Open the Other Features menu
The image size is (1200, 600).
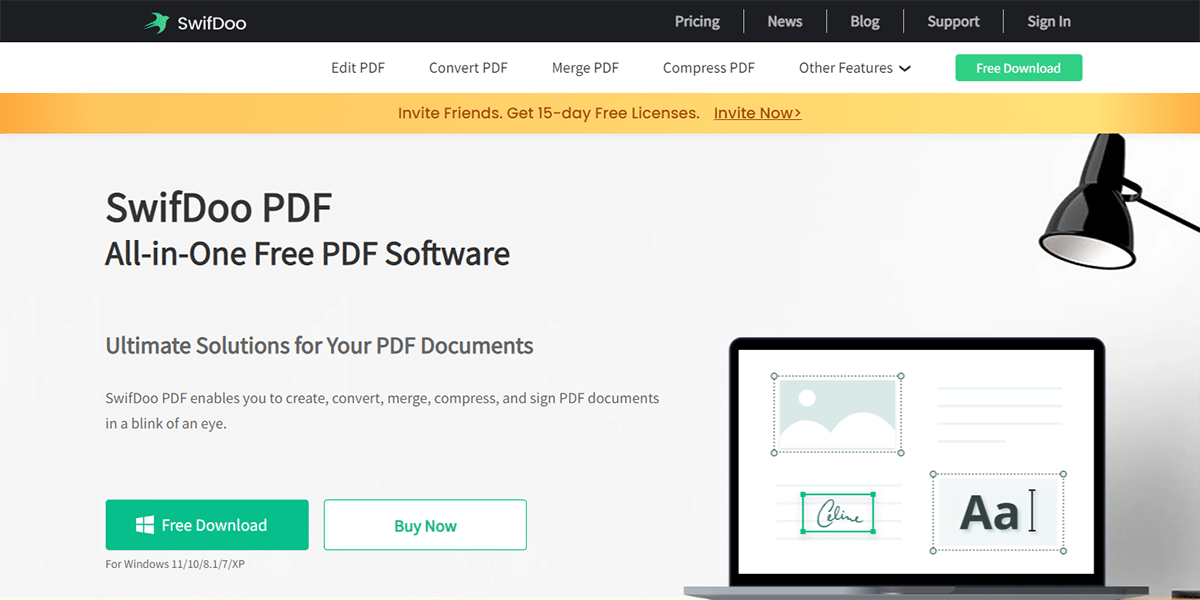coord(845,68)
